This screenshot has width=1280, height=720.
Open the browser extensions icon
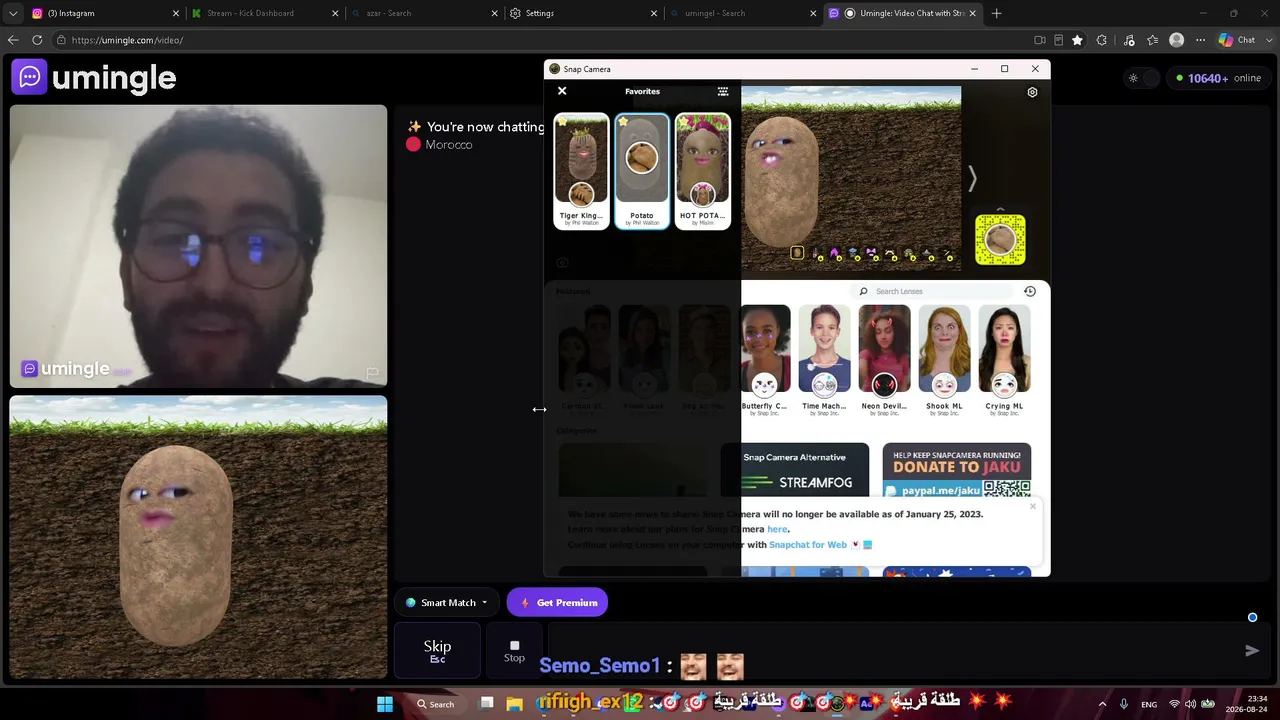click(1102, 40)
